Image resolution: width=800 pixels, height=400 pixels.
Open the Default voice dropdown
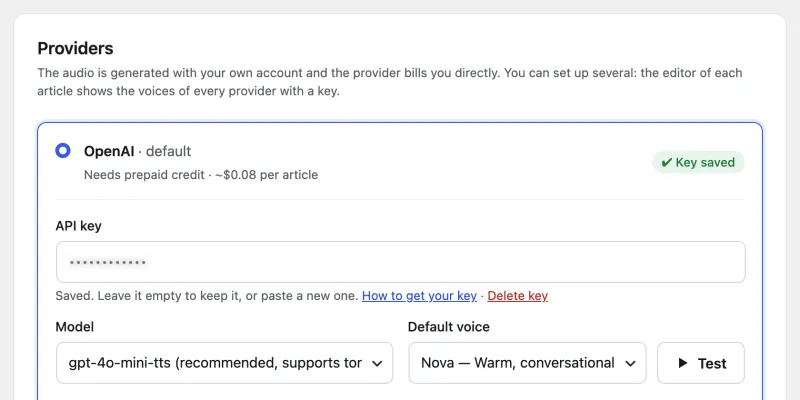pyautogui.click(x=528, y=363)
